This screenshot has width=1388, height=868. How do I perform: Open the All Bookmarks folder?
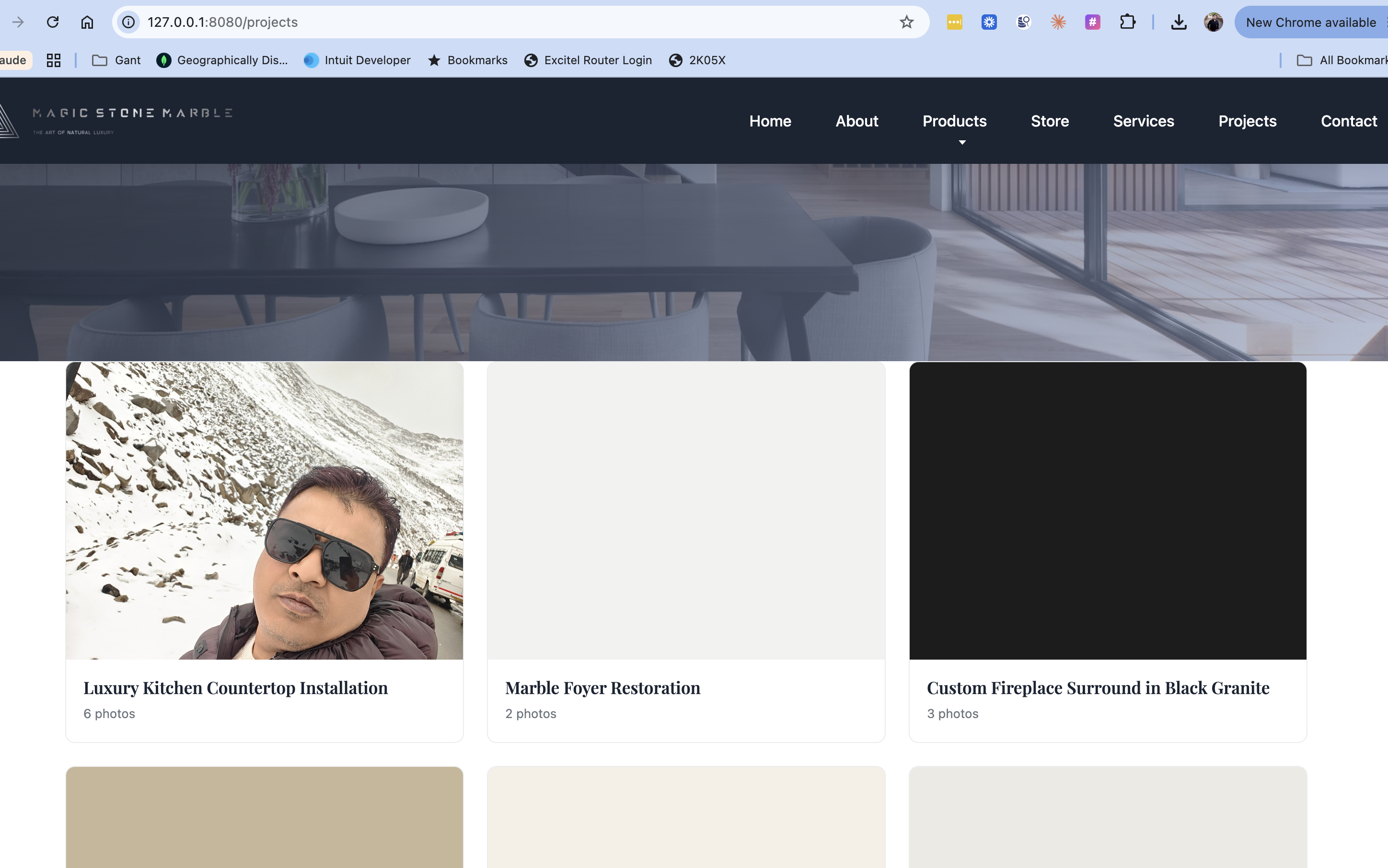[1342, 60]
